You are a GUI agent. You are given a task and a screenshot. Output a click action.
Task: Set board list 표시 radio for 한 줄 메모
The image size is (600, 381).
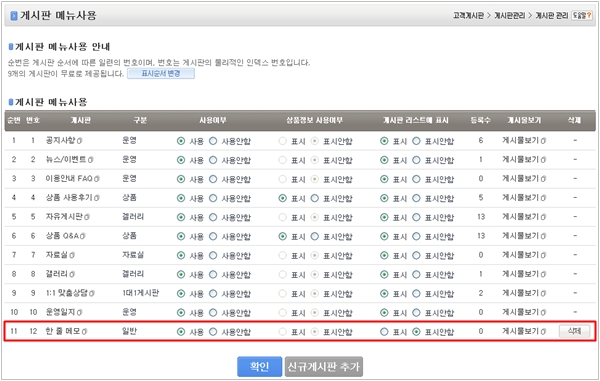[384, 332]
